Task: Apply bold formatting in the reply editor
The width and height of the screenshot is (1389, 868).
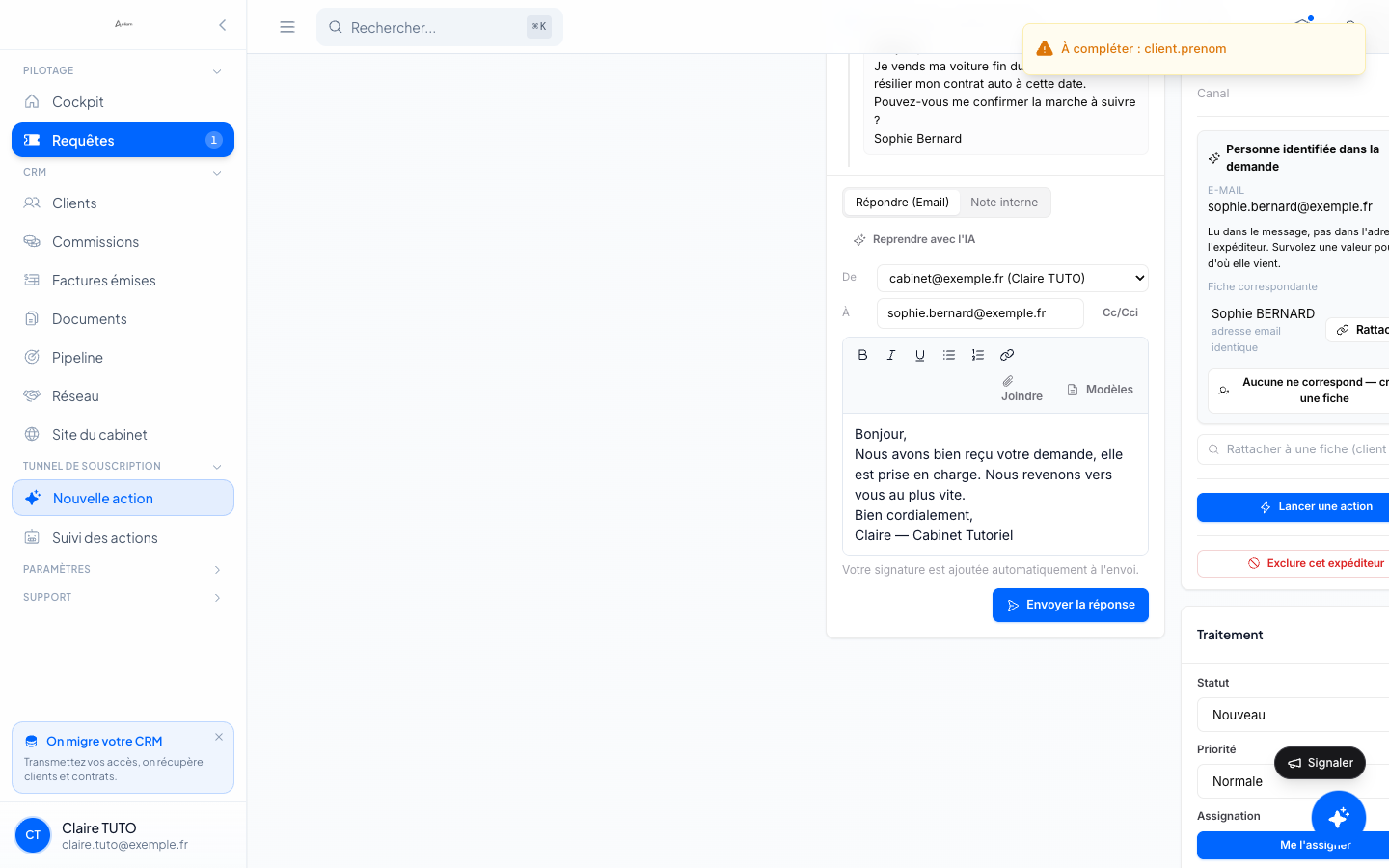Action: click(x=862, y=355)
